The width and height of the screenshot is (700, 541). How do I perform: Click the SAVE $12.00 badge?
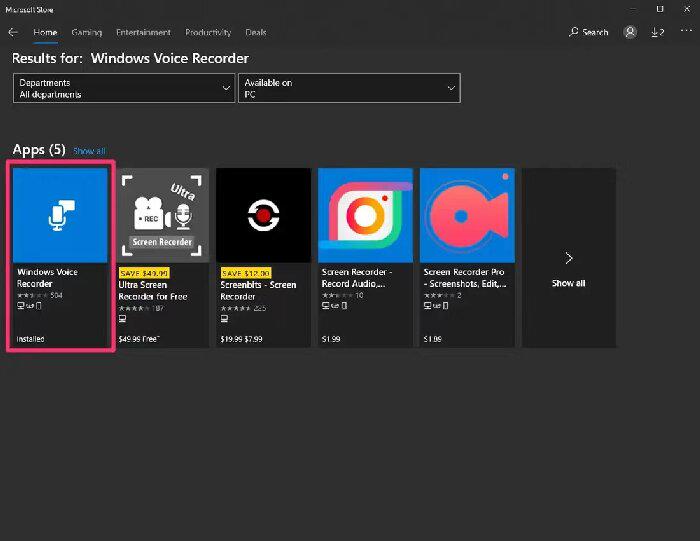[246, 273]
